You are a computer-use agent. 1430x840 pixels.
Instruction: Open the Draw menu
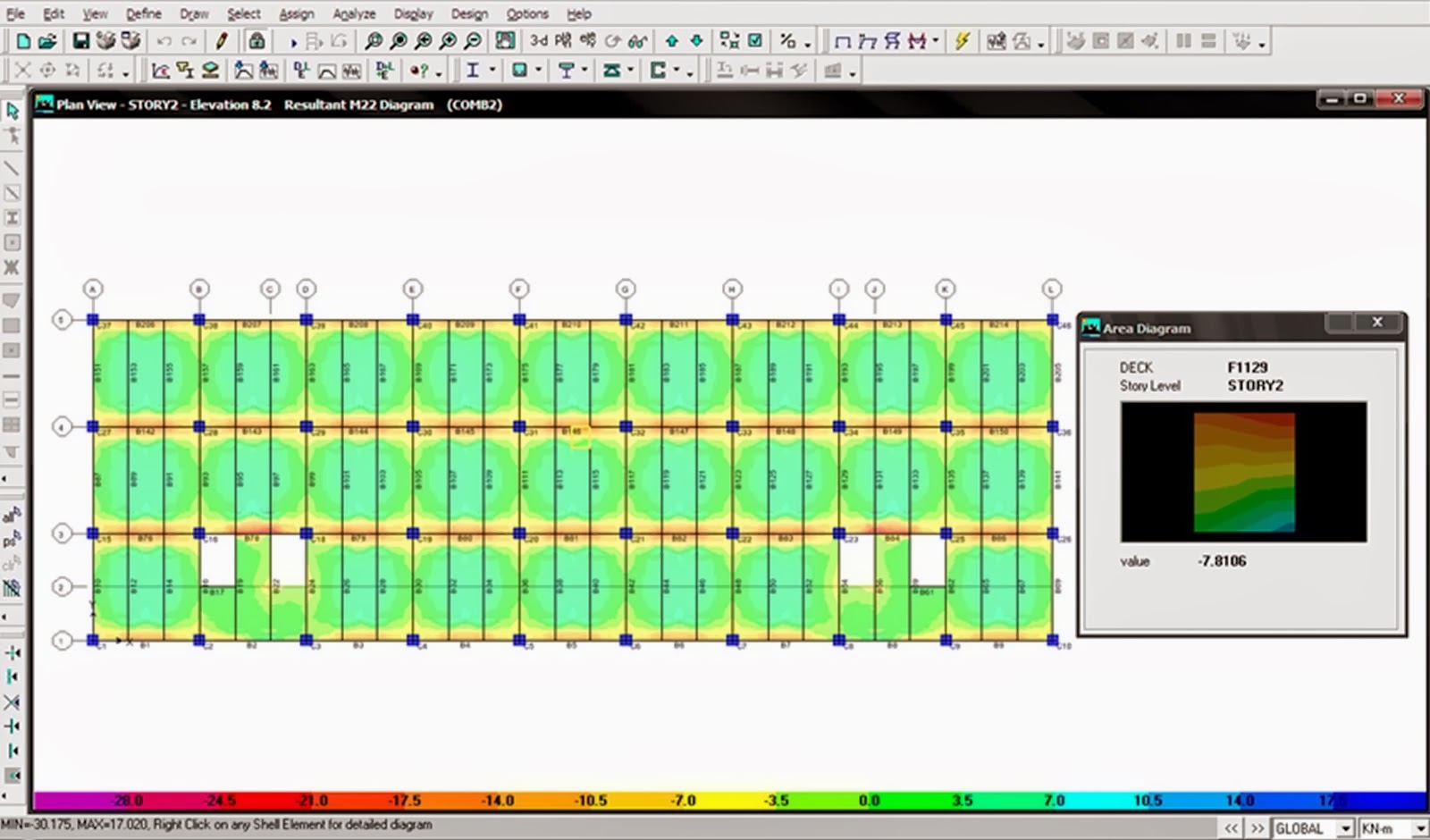point(194,13)
